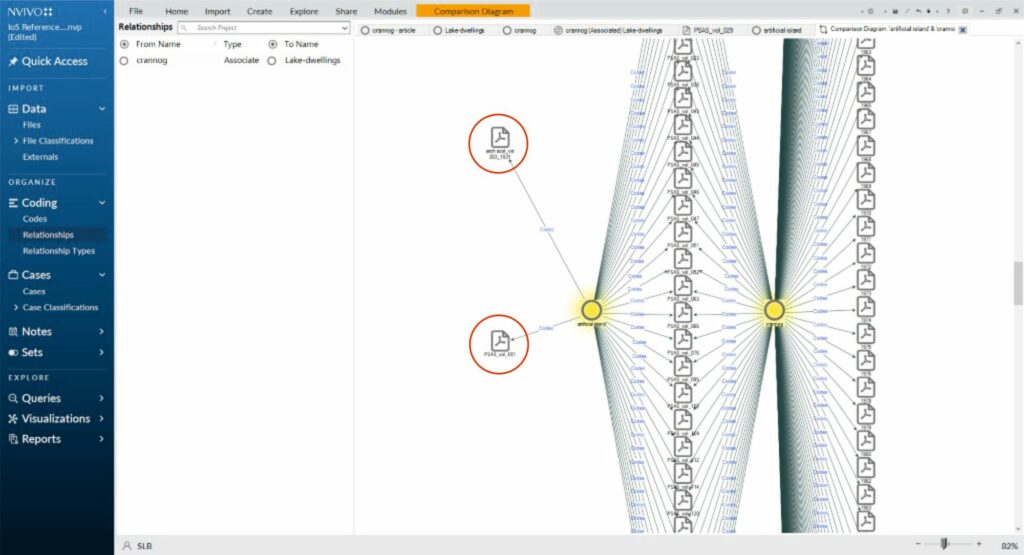Select PSAS_vol_001 PDF node
Screen dimensions: 1024x555
[500, 341]
